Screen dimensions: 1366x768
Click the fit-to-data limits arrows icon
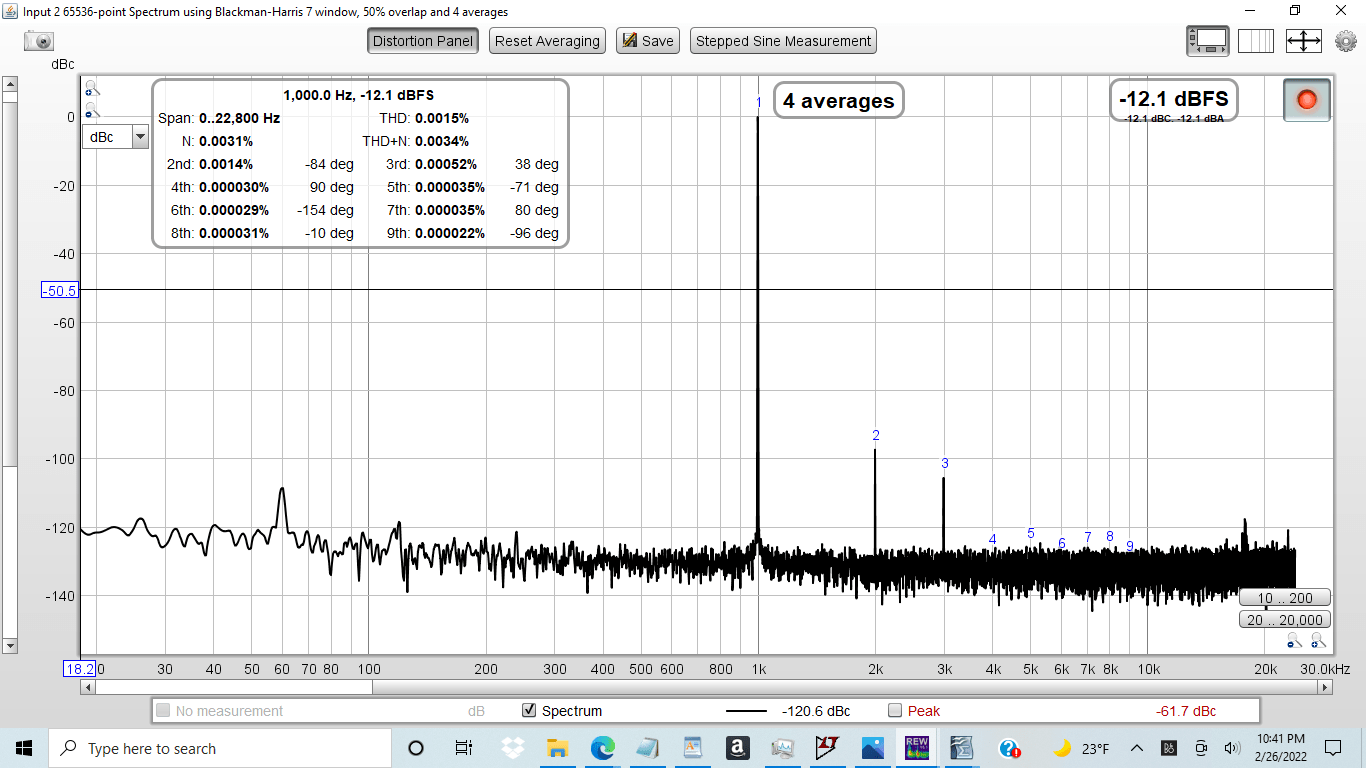pyautogui.click(x=1304, y=41)
